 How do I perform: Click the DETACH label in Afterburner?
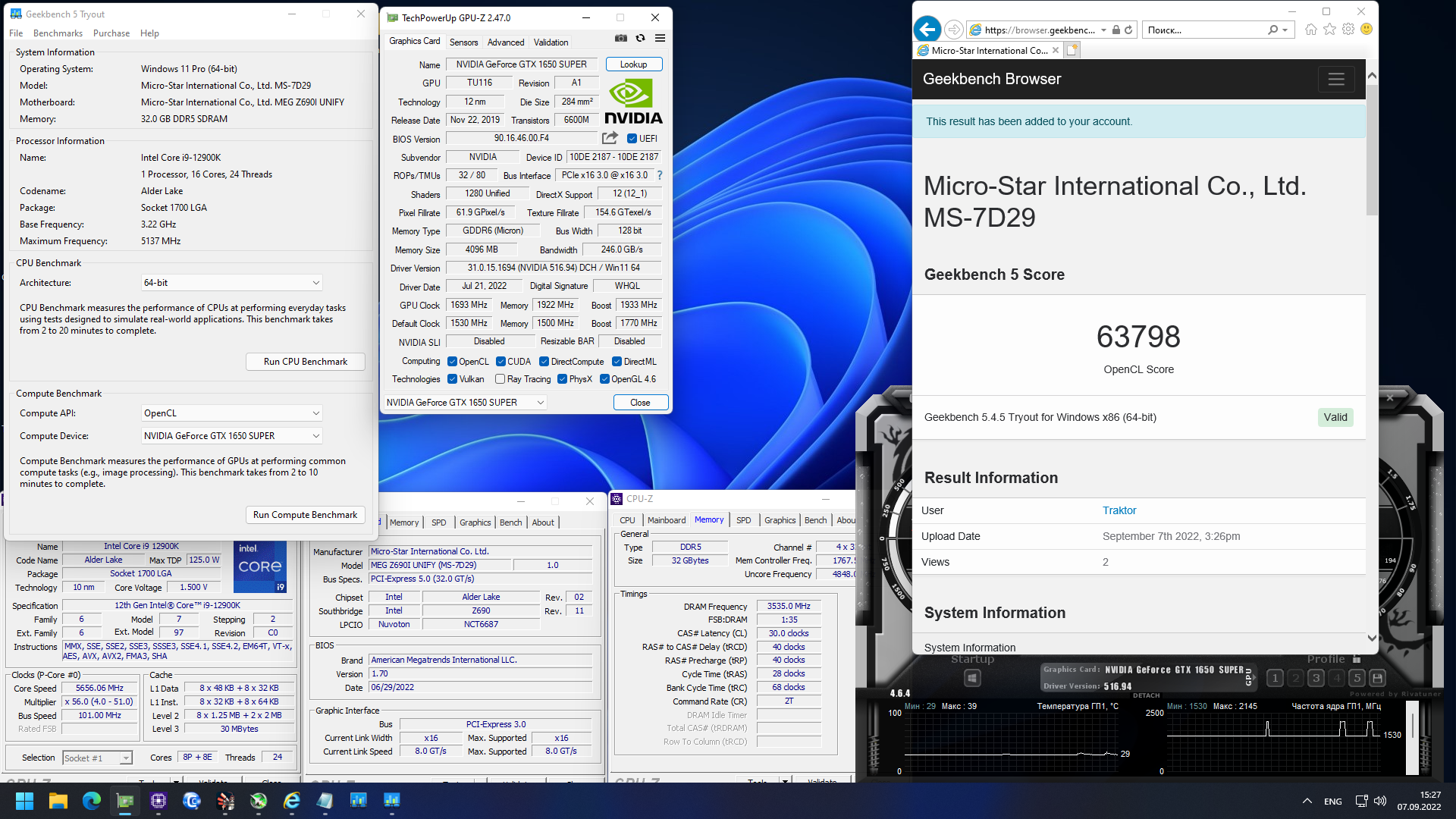(1146, 695)
